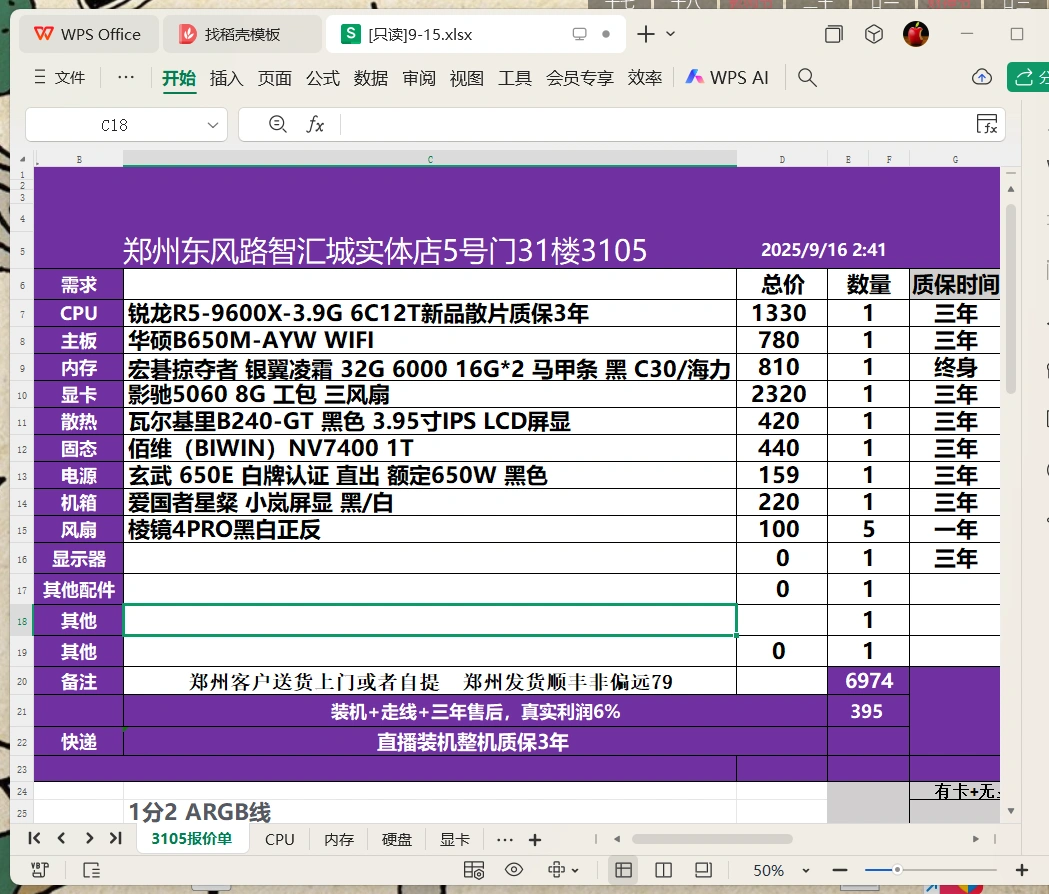The height and width of the screenshot is (894, 1049).
Task: Switch to the 硬盘 sheet tab
Action: pos(397,839)
